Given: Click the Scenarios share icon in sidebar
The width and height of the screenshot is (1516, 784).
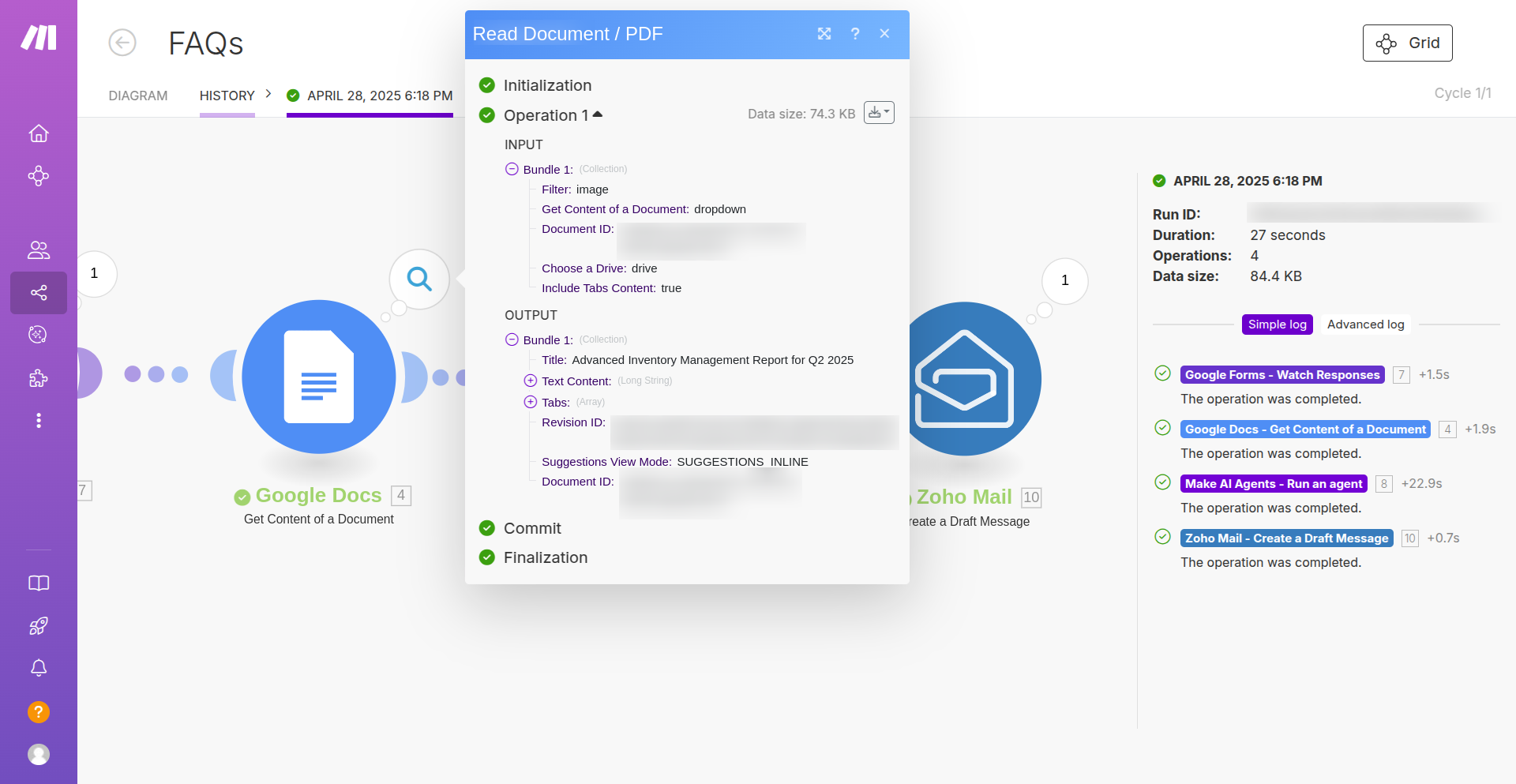Looking at the screenshot, I should [39, 293].
